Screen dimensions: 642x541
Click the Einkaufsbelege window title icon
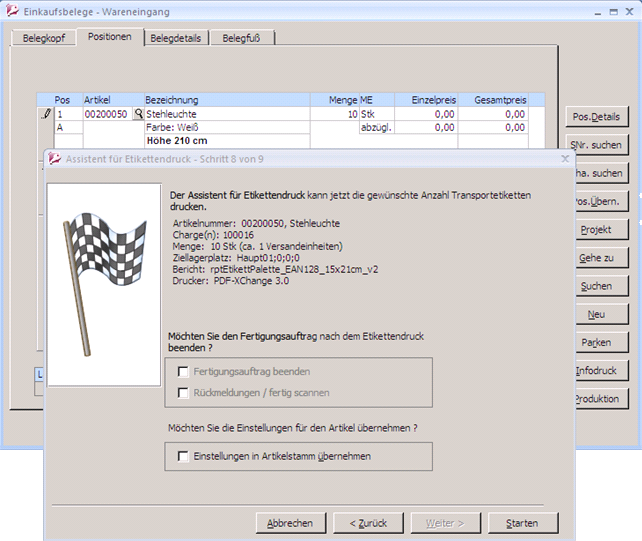(x=12, y=12)
